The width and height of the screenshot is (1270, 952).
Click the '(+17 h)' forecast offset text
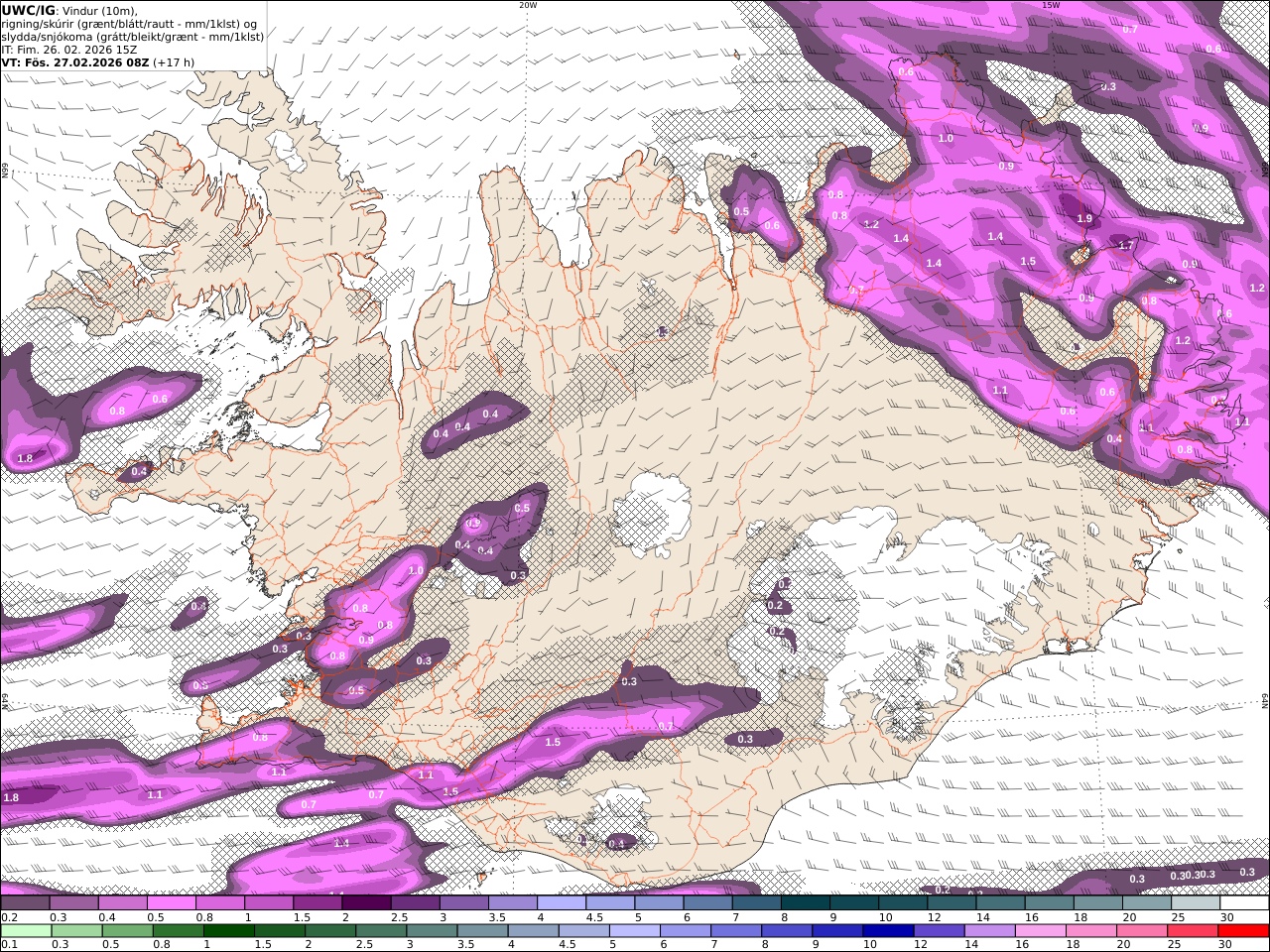(x=174, y=61)
